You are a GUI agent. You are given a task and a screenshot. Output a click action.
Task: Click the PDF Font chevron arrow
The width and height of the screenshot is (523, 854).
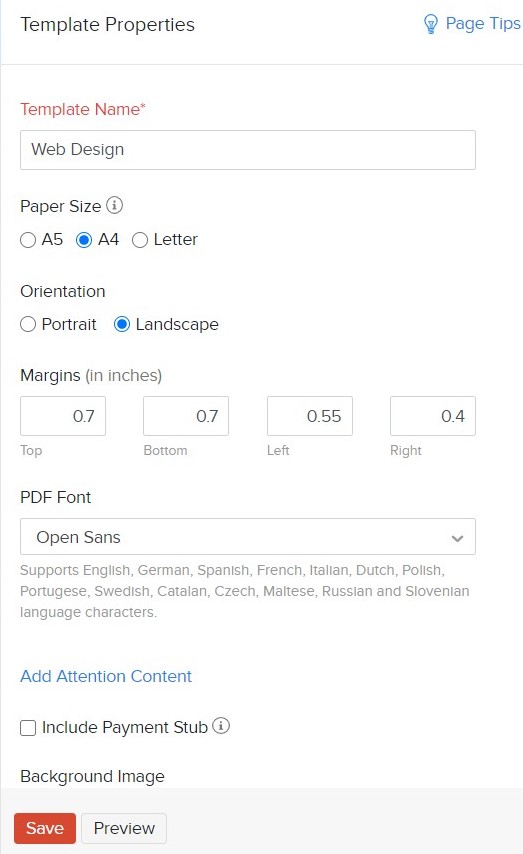pyautogui.click(x=457, y=538)
